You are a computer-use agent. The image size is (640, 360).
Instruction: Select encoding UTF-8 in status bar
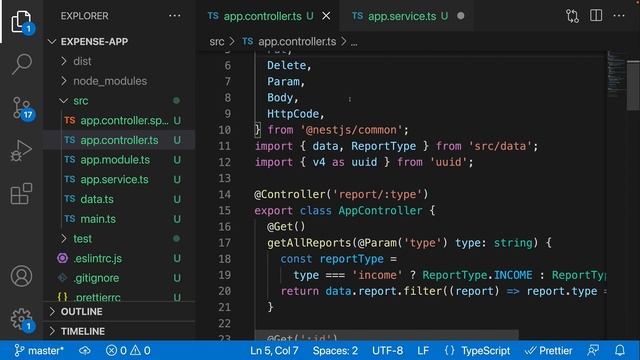(387, 351)
